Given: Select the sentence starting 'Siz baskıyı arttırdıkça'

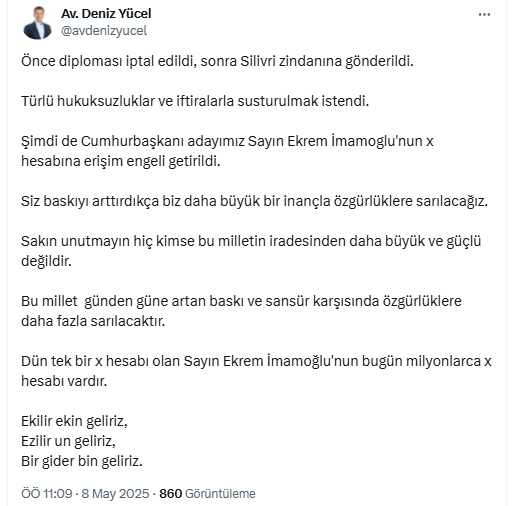Looking at the screenshot, I should click(254, 201).
